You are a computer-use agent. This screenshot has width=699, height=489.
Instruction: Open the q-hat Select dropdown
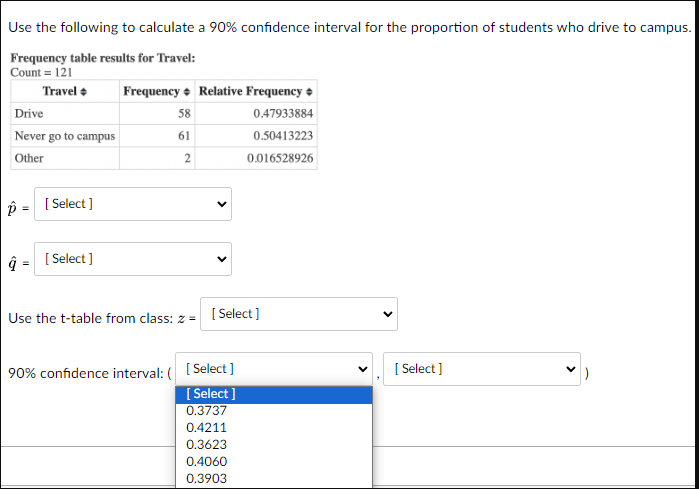(x=132, y=259)
